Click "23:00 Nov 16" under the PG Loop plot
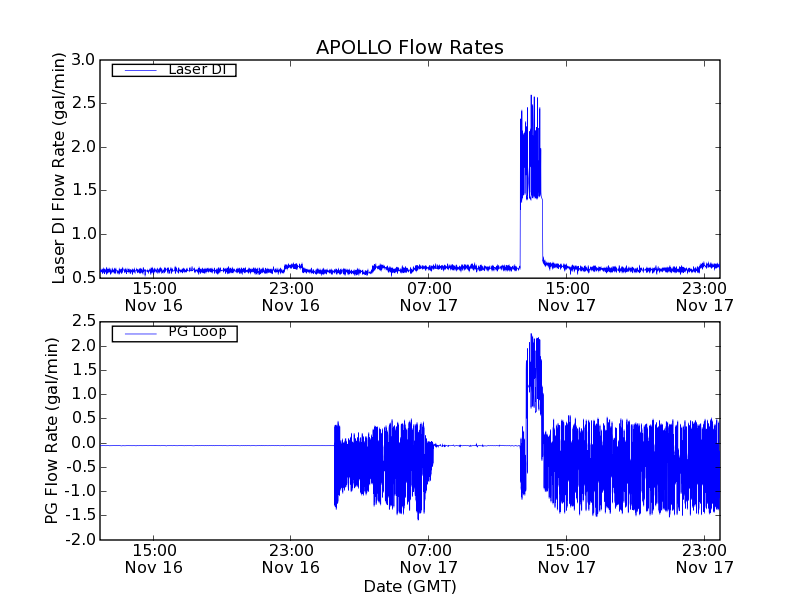 [x=291, y=559]
